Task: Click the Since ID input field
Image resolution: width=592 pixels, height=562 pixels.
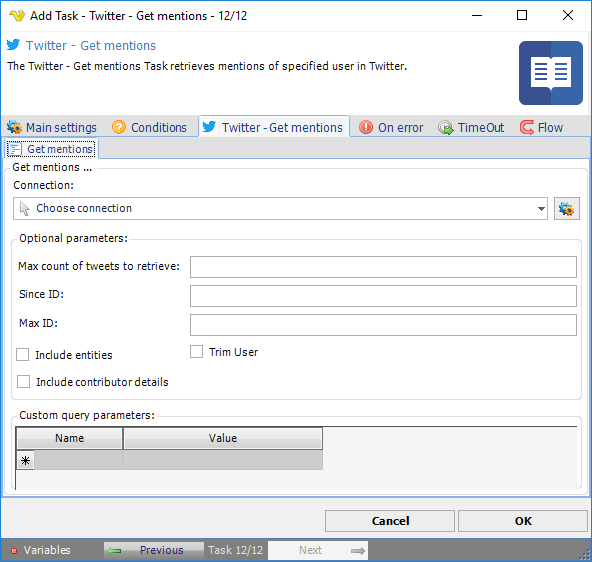Action: (x=383, y=296)
